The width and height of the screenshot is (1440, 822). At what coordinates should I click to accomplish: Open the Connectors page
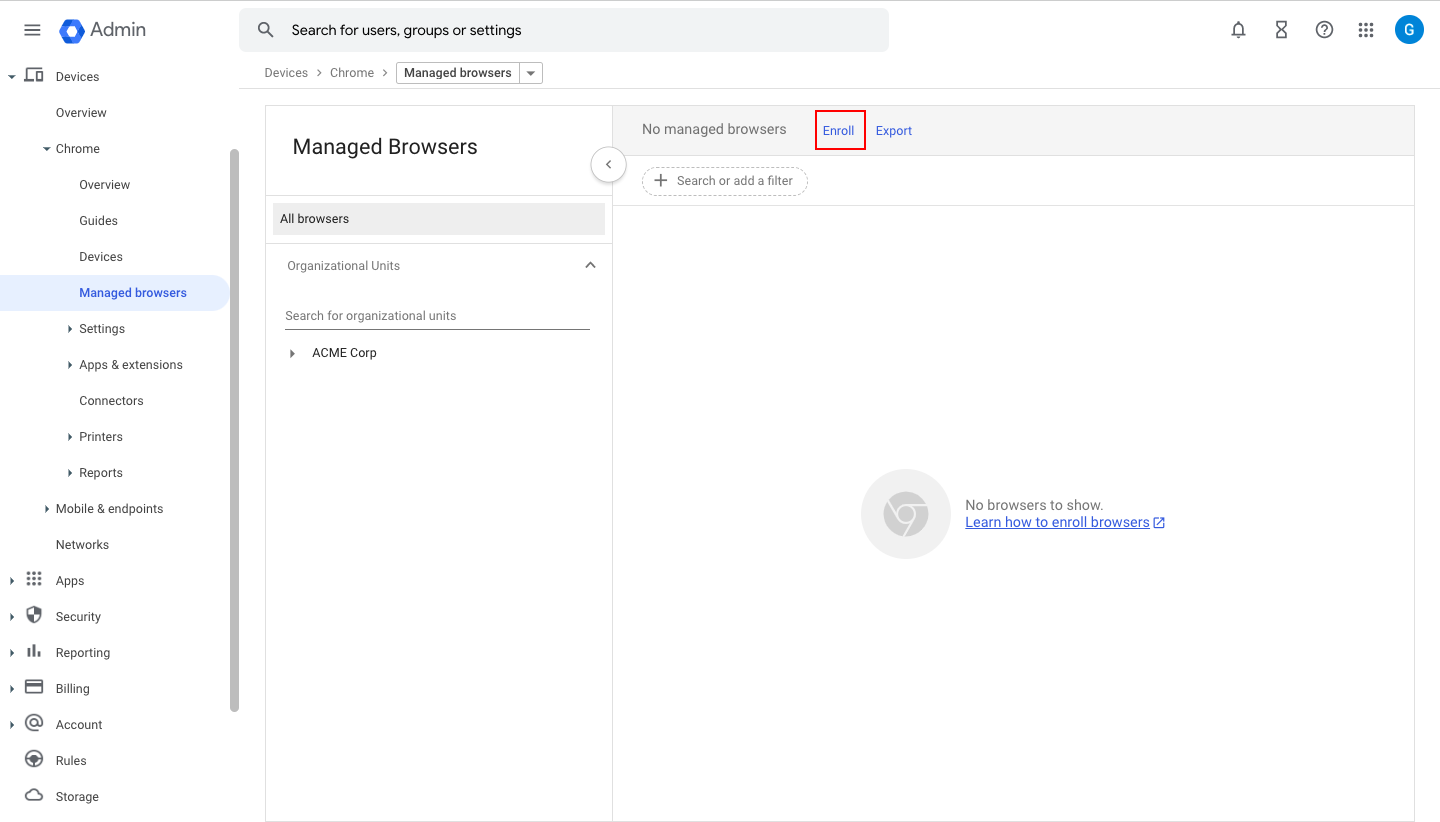[111, 401]
